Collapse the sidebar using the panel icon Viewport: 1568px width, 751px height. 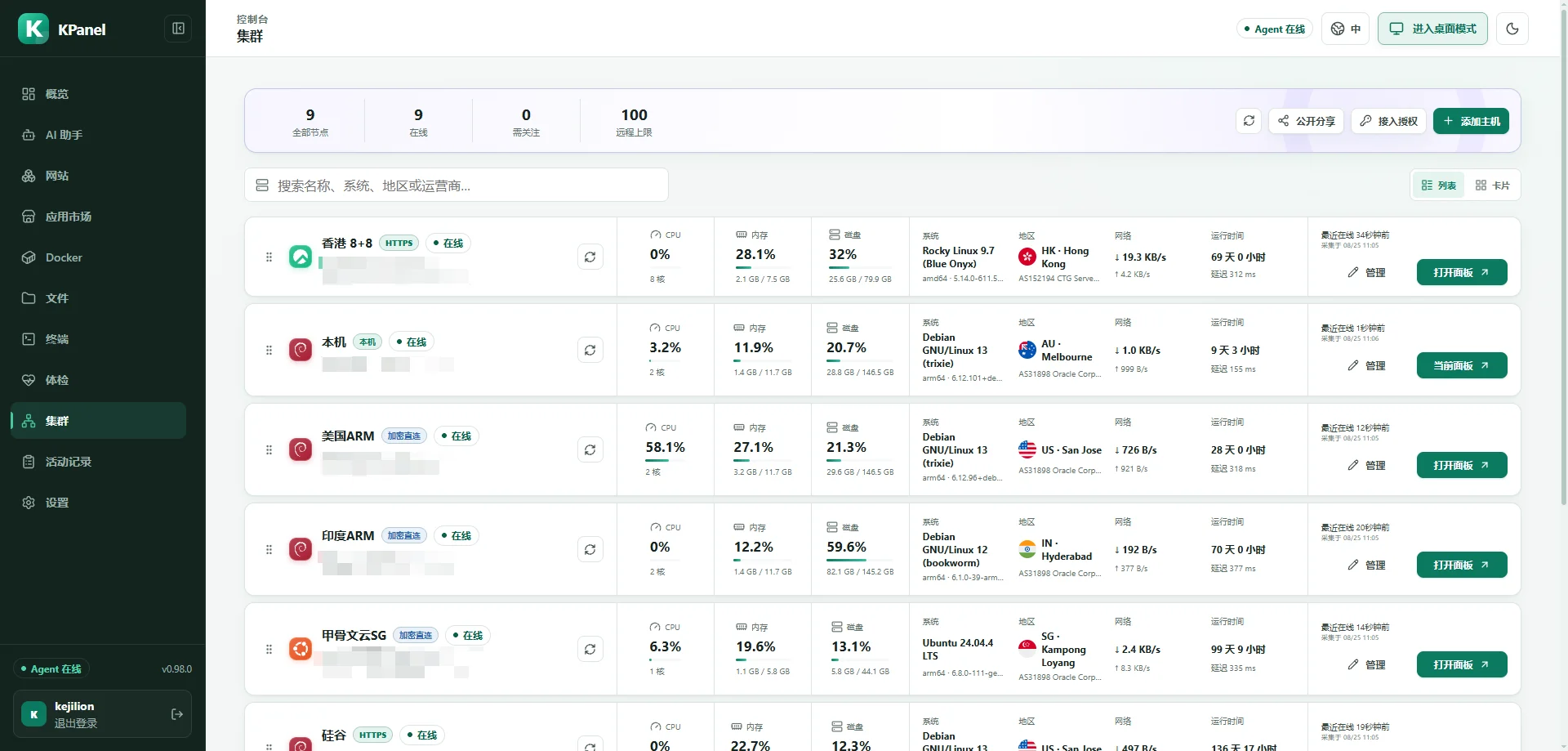coord(178,29)
